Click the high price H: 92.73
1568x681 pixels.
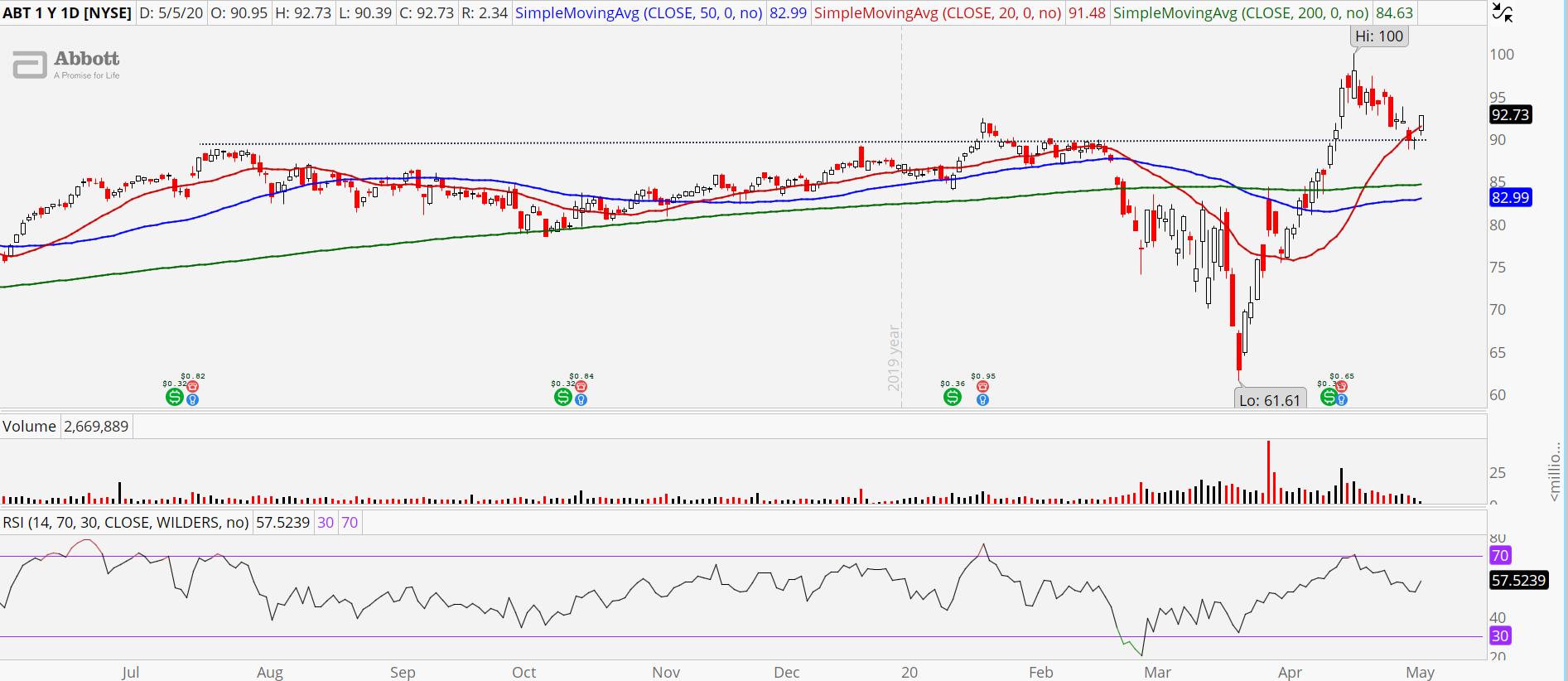pos(302,12)
